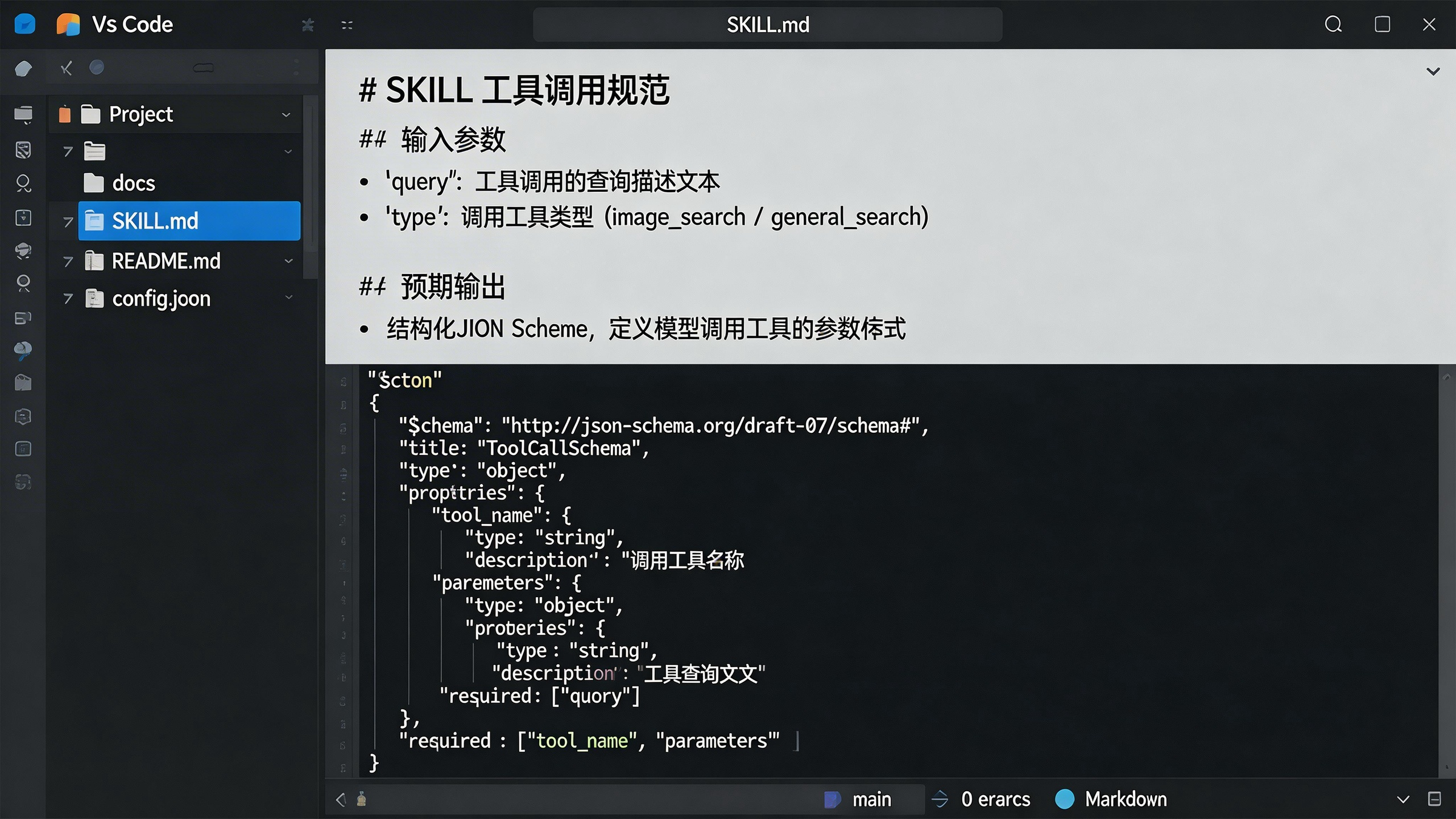The width and height of the screenshot is (1456, 819).
Task: Click the main branch label
Action: (x=871, y=800)
